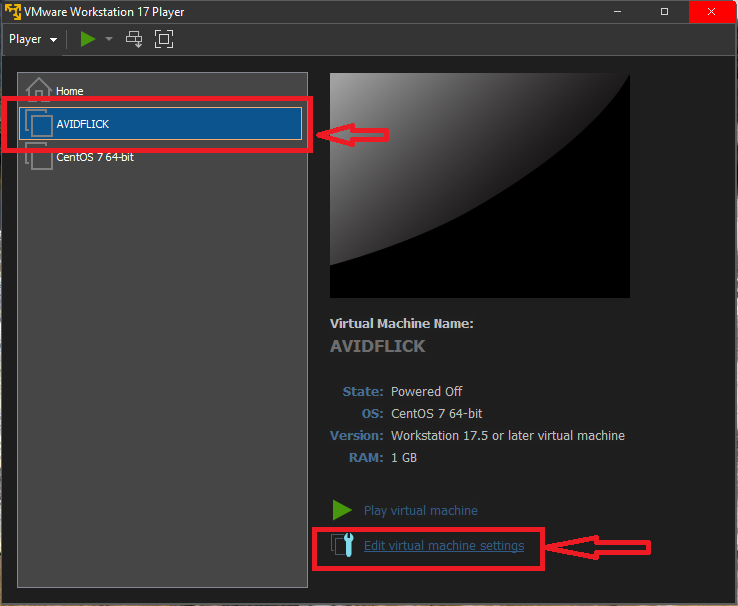Screen dimensions: 738x606
Task: Click the wrench icon beside Edit settings
Action: tap(343, 546)
